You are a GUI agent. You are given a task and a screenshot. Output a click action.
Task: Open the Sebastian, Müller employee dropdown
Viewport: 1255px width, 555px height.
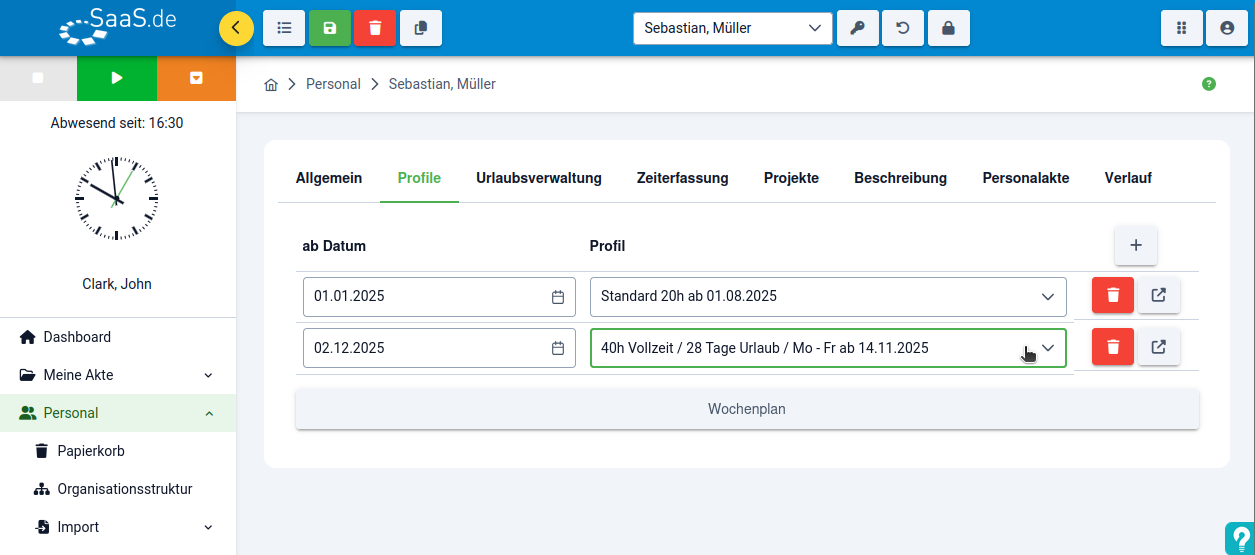(732, 28)
